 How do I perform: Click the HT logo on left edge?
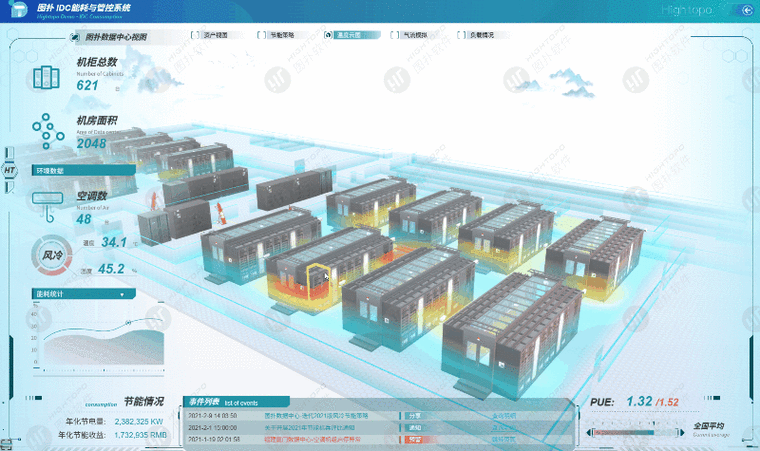point(9,170)
